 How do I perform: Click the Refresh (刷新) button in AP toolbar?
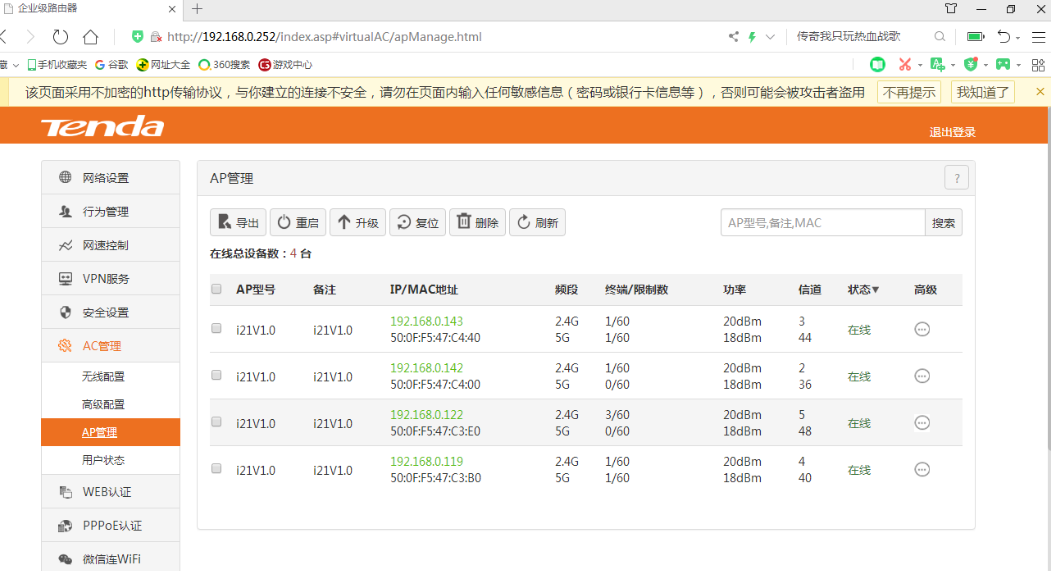(x=537, y=223)
